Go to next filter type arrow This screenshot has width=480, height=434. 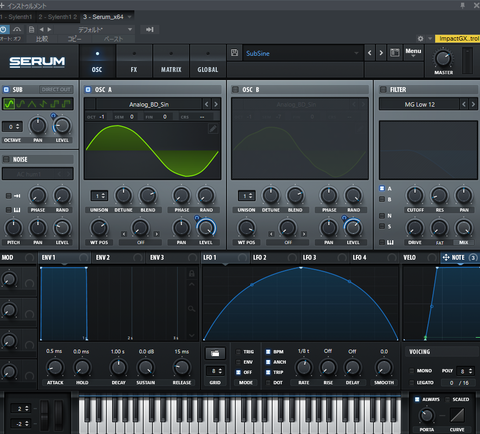pos(473,104)
